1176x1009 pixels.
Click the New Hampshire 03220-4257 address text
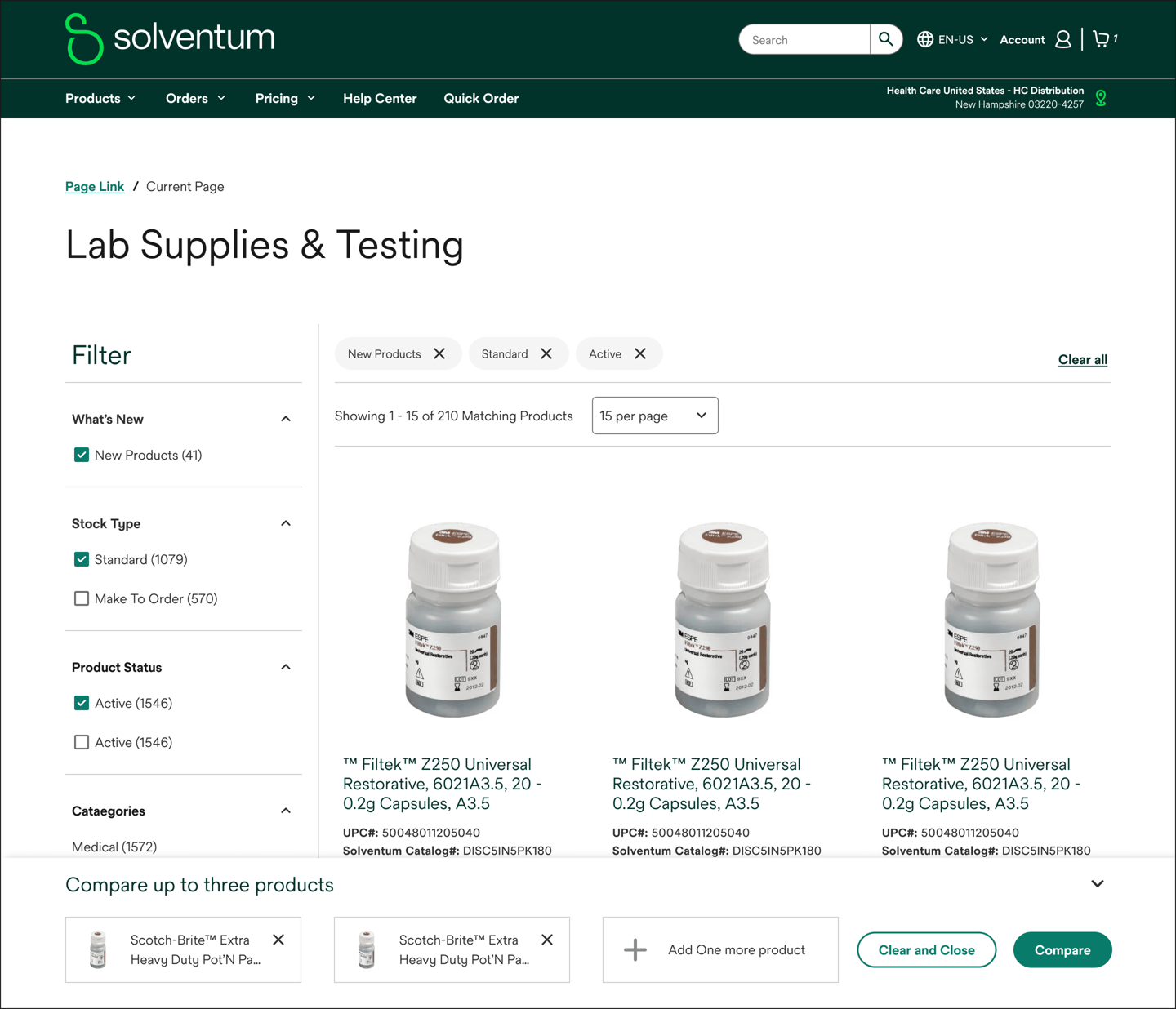click(x=1020, y=104)
